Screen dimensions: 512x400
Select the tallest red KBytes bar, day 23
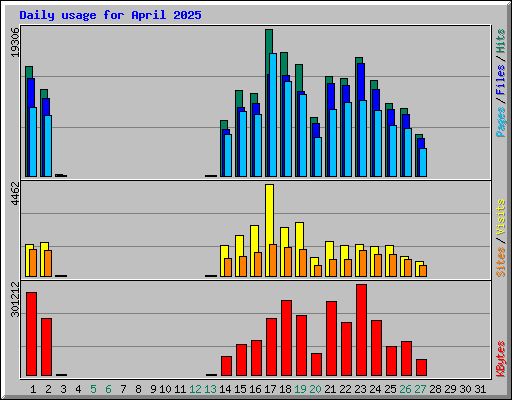point(361,330)
